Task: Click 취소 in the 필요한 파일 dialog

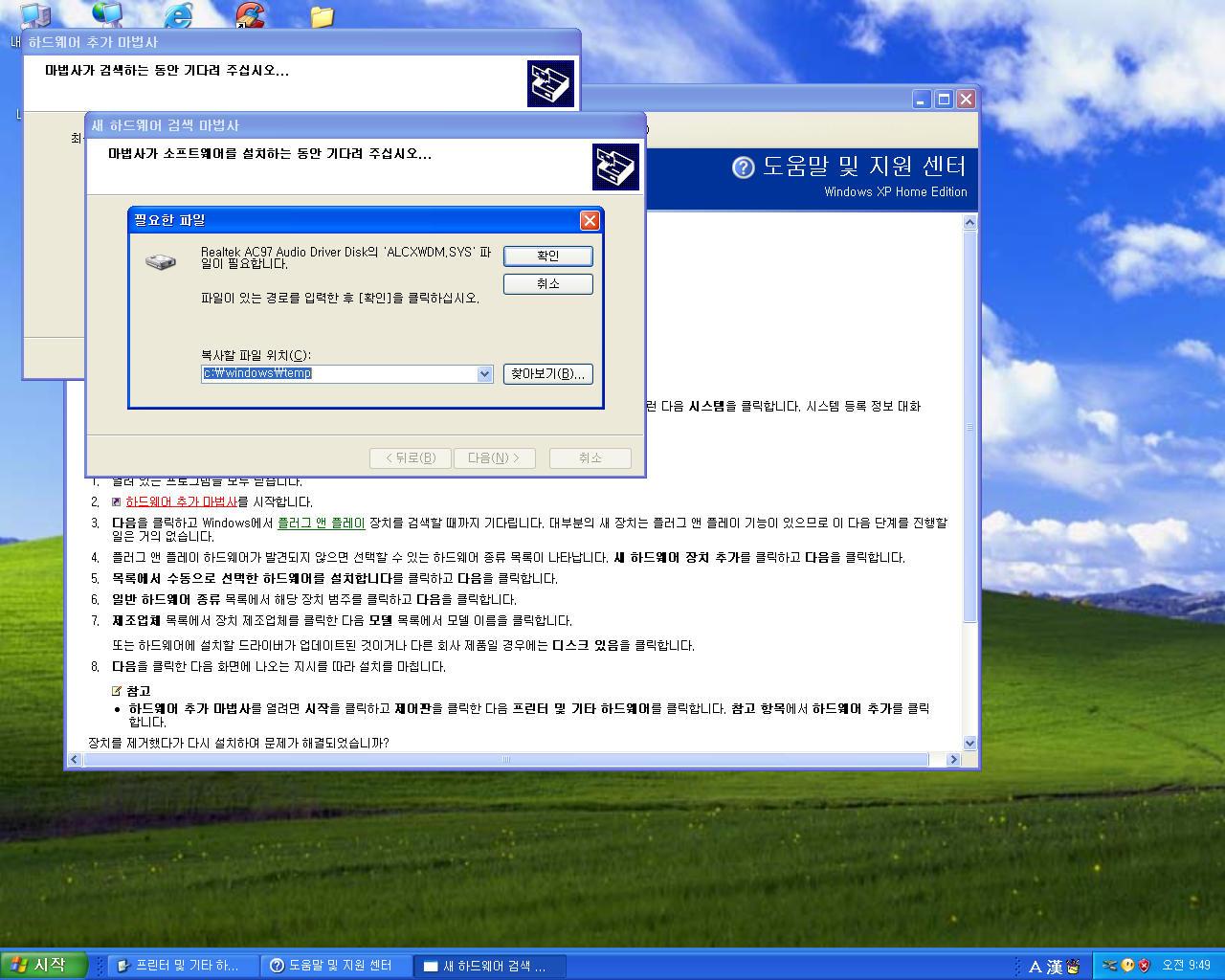Action: coord(548,283)
